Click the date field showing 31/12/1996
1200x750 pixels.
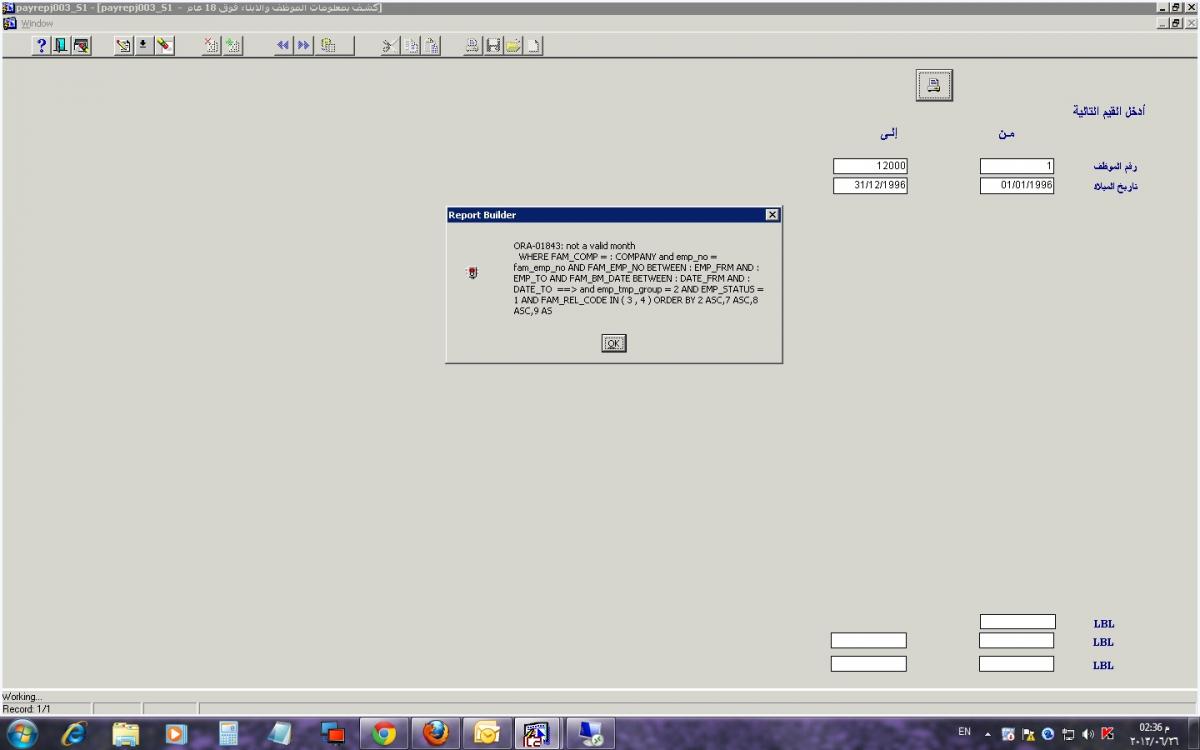[870, 185]
